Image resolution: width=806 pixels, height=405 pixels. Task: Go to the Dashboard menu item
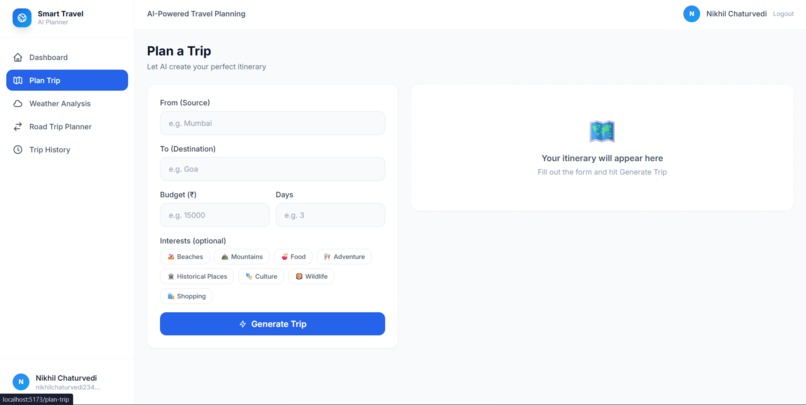(x=67, y=57)
